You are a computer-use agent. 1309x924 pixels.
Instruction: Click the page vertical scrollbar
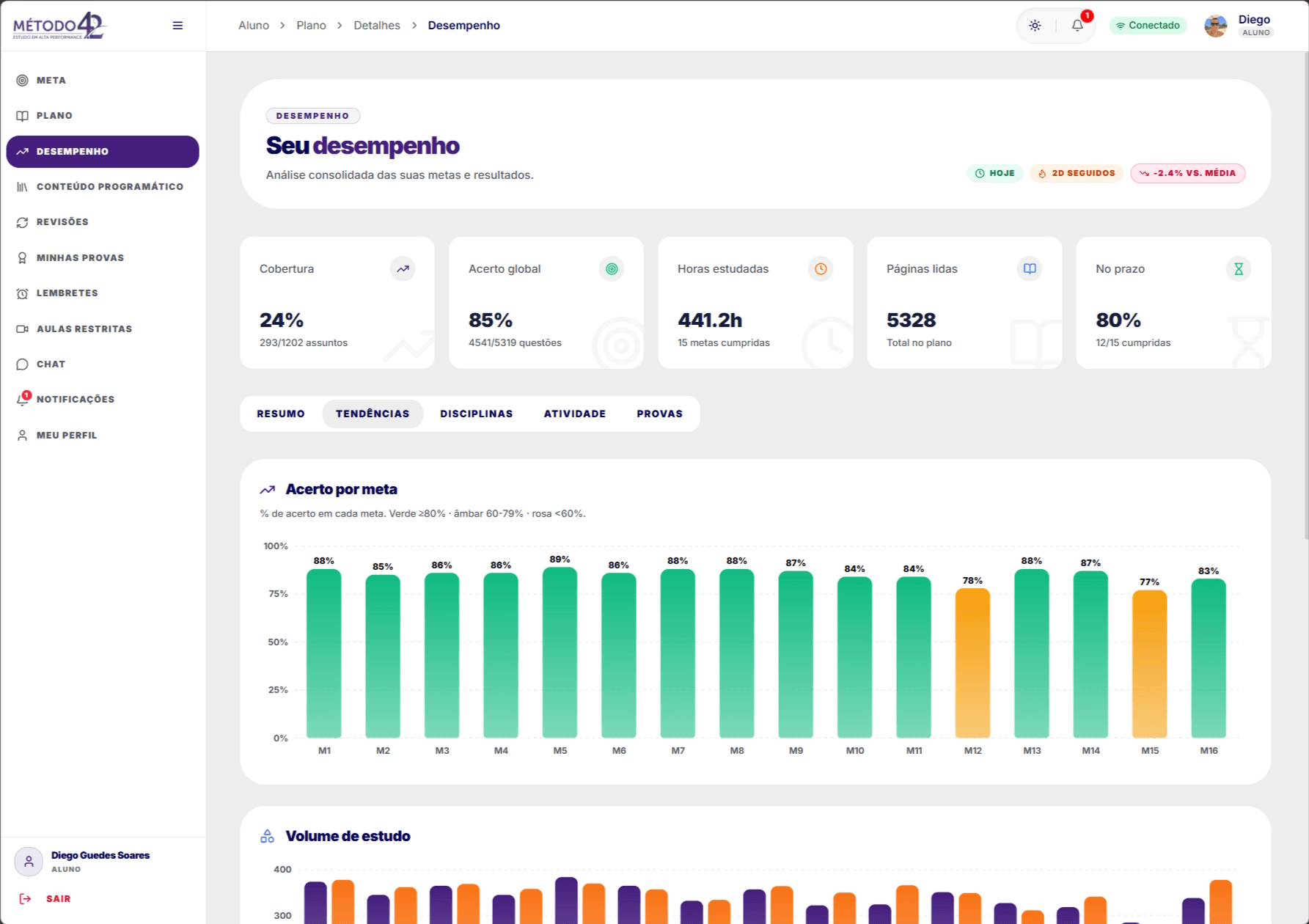[x=1306, y=293]
